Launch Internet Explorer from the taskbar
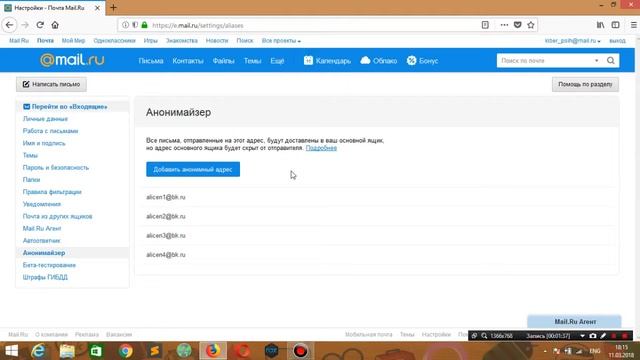The height and width of the screenshot is (360, 640). click(x=38, y=351)
